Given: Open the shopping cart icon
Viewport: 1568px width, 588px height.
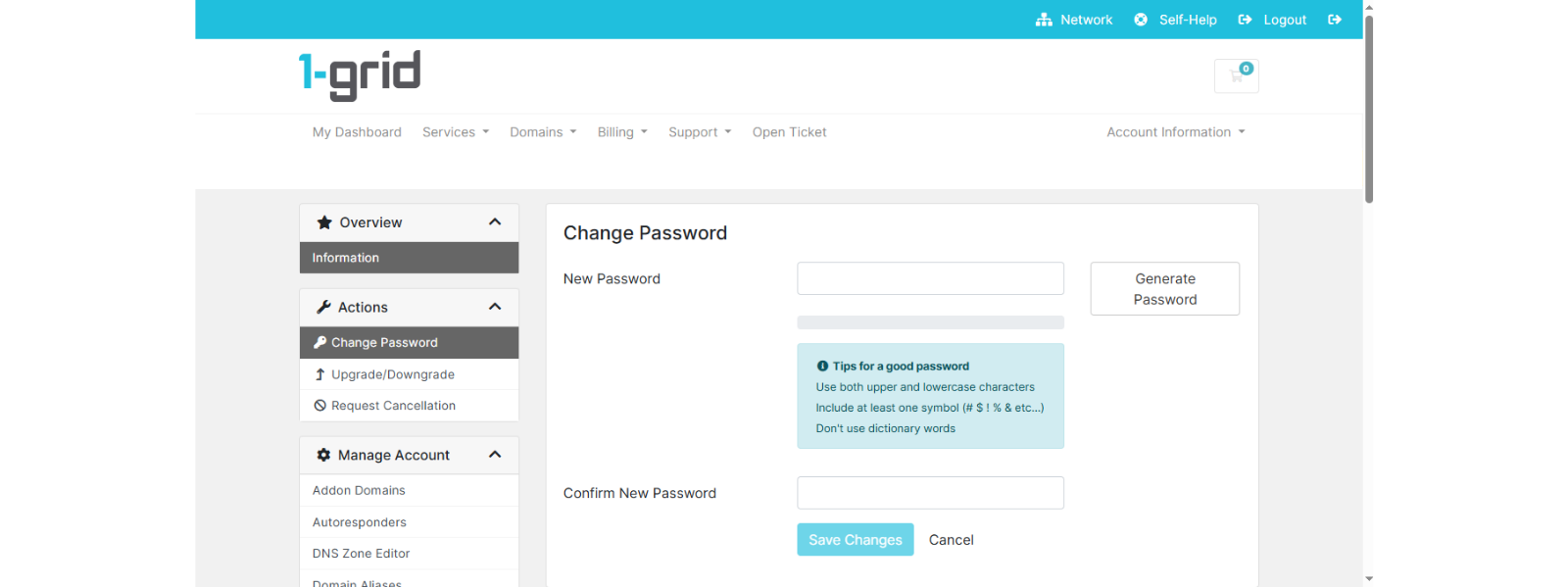Looking at the screenshot, I should pyautogui.click(x=1236, y=75).
